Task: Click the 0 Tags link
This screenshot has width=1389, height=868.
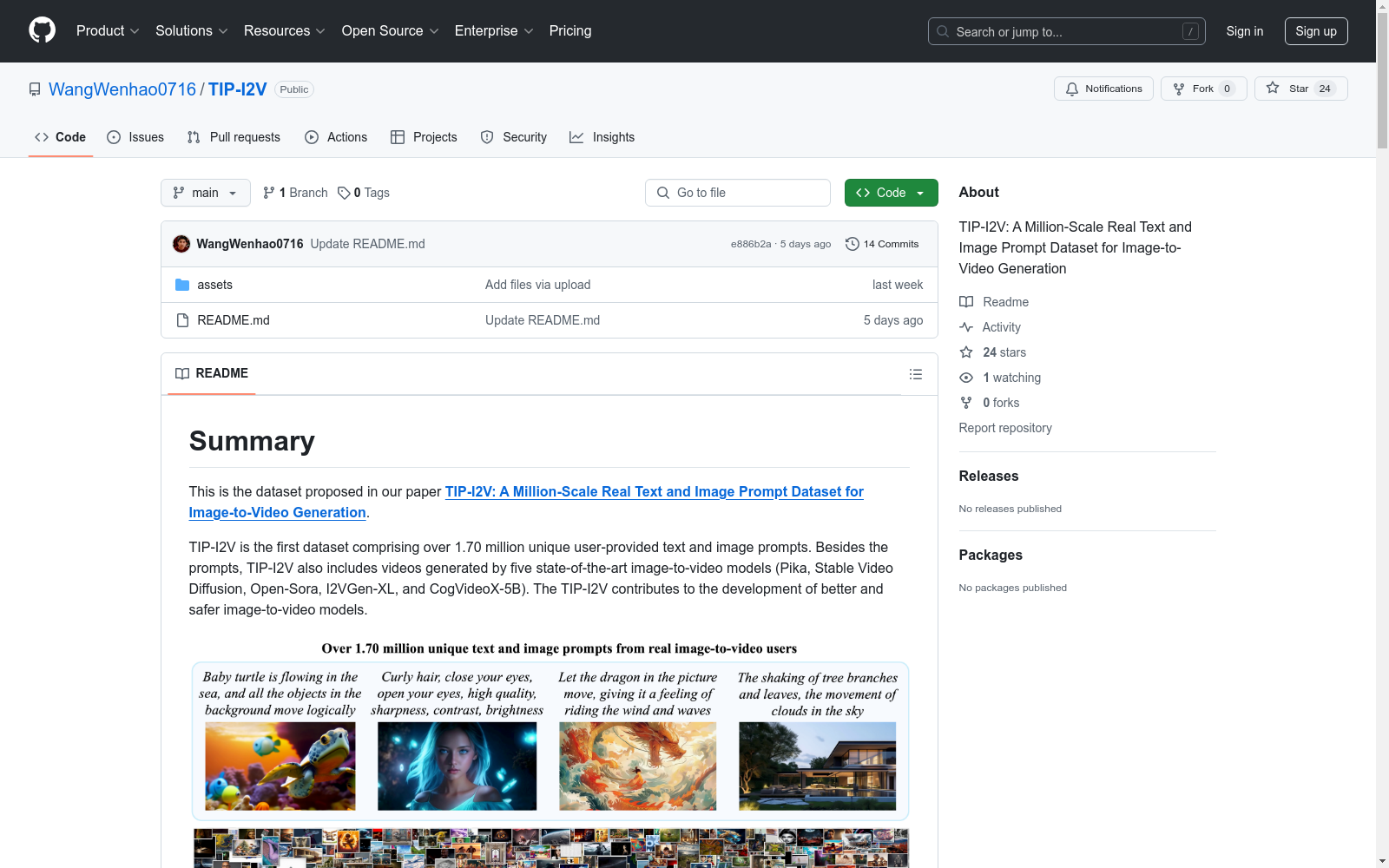Action: click(364, 193)
